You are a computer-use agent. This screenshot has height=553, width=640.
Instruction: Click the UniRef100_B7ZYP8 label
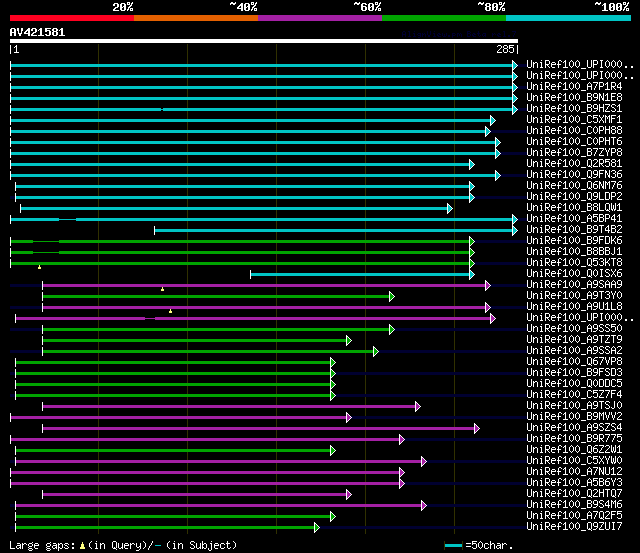click(574, 153)
